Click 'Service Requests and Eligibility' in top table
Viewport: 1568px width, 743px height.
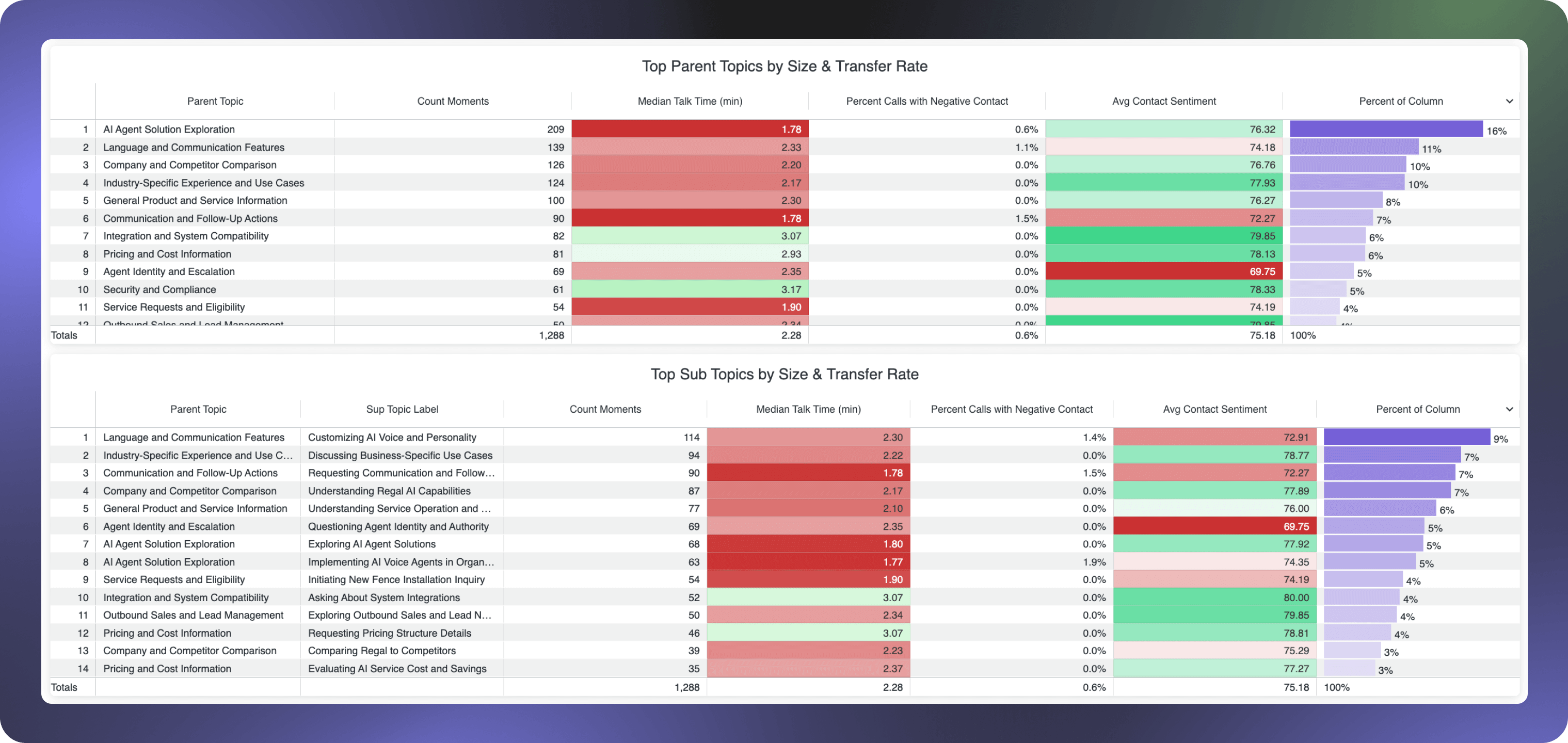(173, 306)
